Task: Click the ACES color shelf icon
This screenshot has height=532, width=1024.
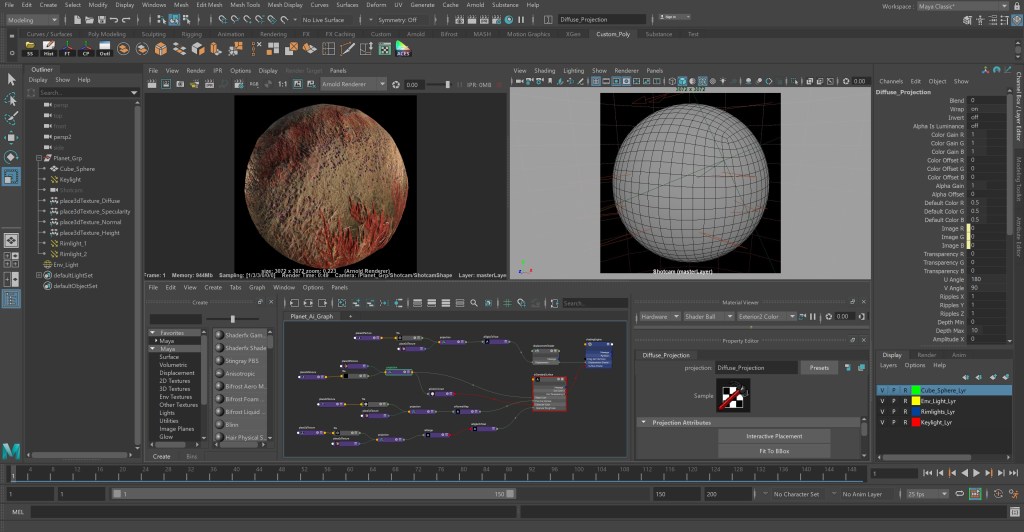Action: click(402, 47)
